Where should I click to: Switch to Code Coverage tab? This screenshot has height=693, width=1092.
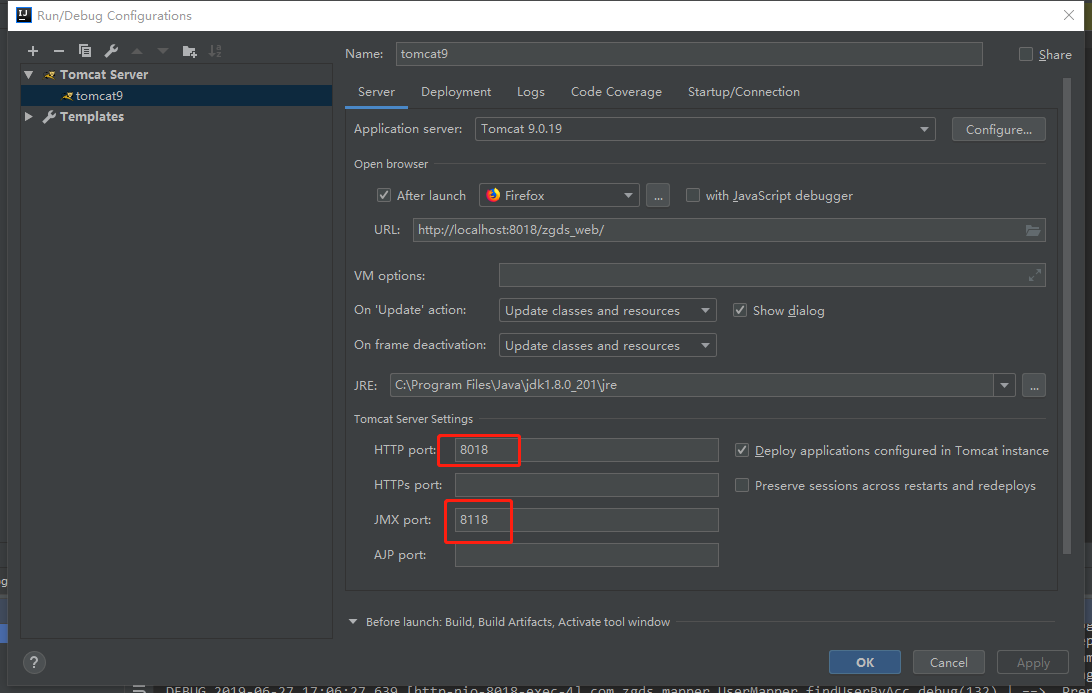pyautogui.click(x=616, y=92)
